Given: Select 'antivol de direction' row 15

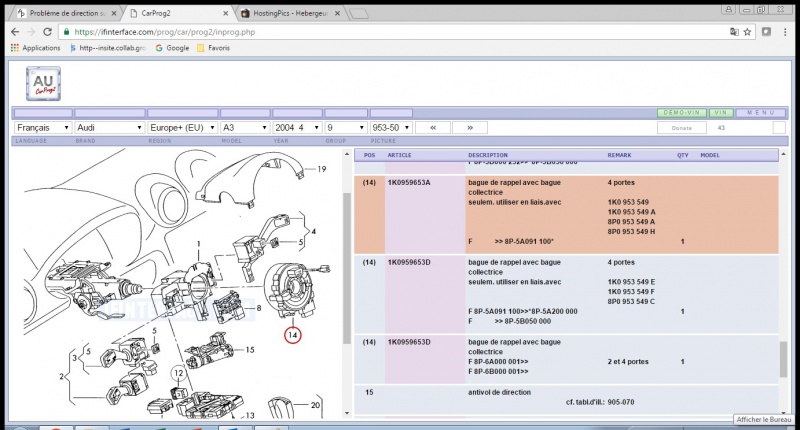Looking at the screenshot, I should [566, 399].
